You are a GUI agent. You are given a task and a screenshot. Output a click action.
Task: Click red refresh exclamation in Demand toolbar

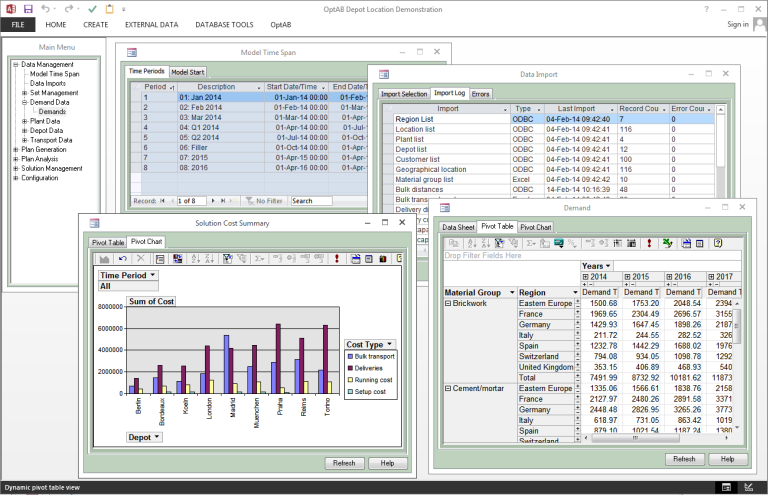click(x=649, y=243)
